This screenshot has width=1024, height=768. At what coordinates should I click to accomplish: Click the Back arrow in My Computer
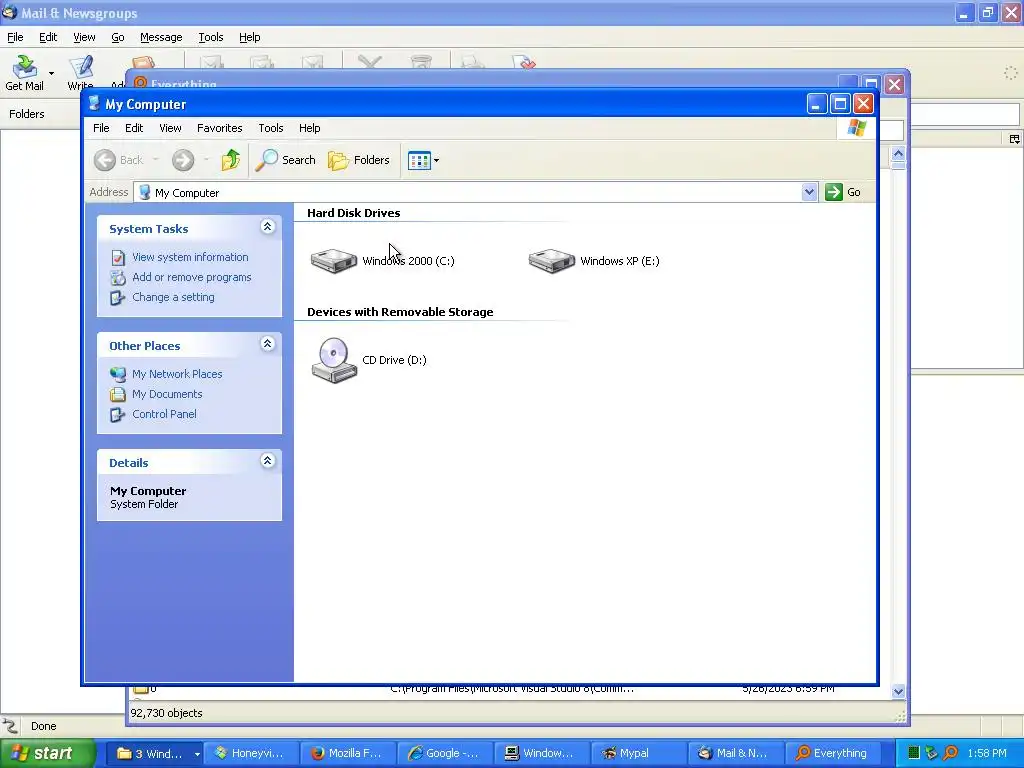[104, 160]
